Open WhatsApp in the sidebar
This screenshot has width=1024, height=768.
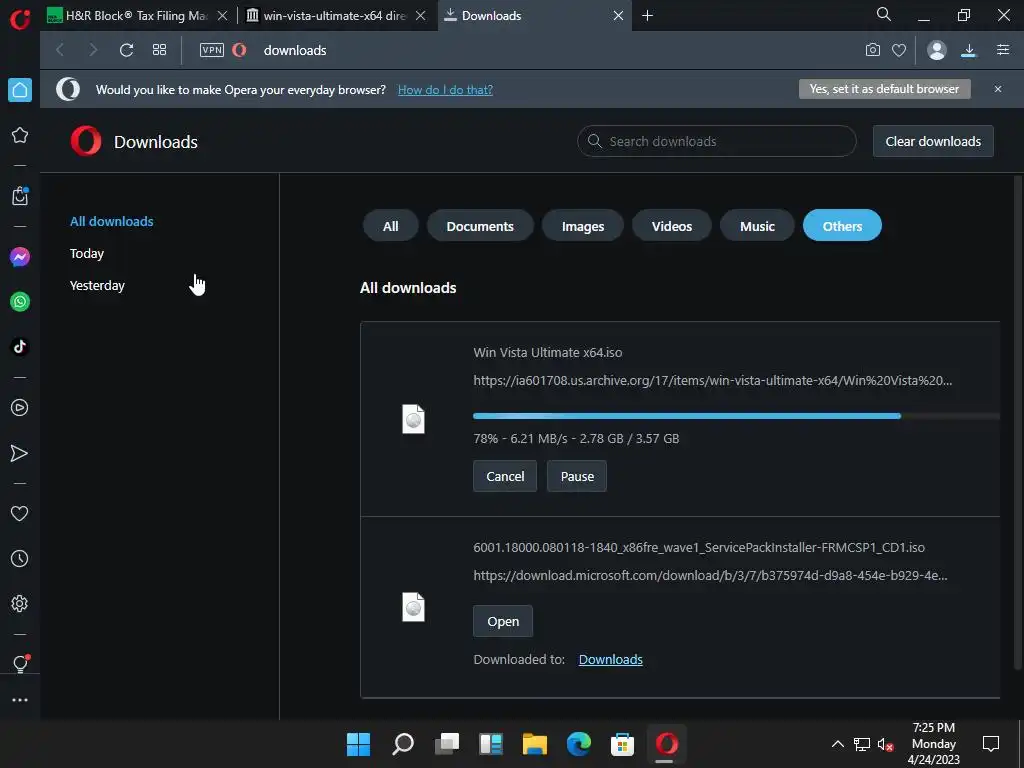point(20,302)
